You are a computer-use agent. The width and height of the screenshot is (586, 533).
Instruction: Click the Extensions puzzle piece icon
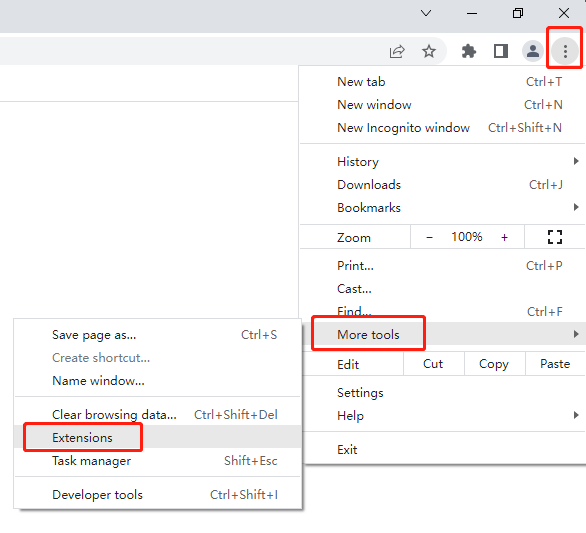point(469,51)
